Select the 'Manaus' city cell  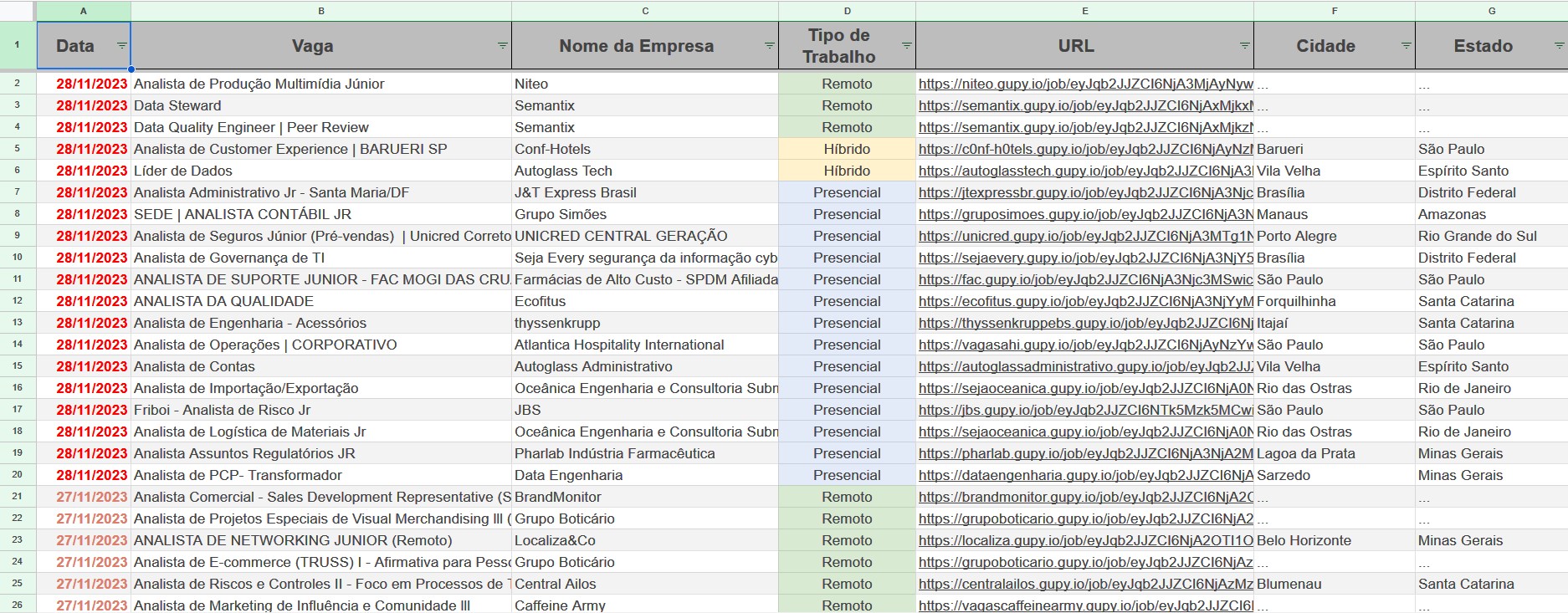tap(1335, 214)
